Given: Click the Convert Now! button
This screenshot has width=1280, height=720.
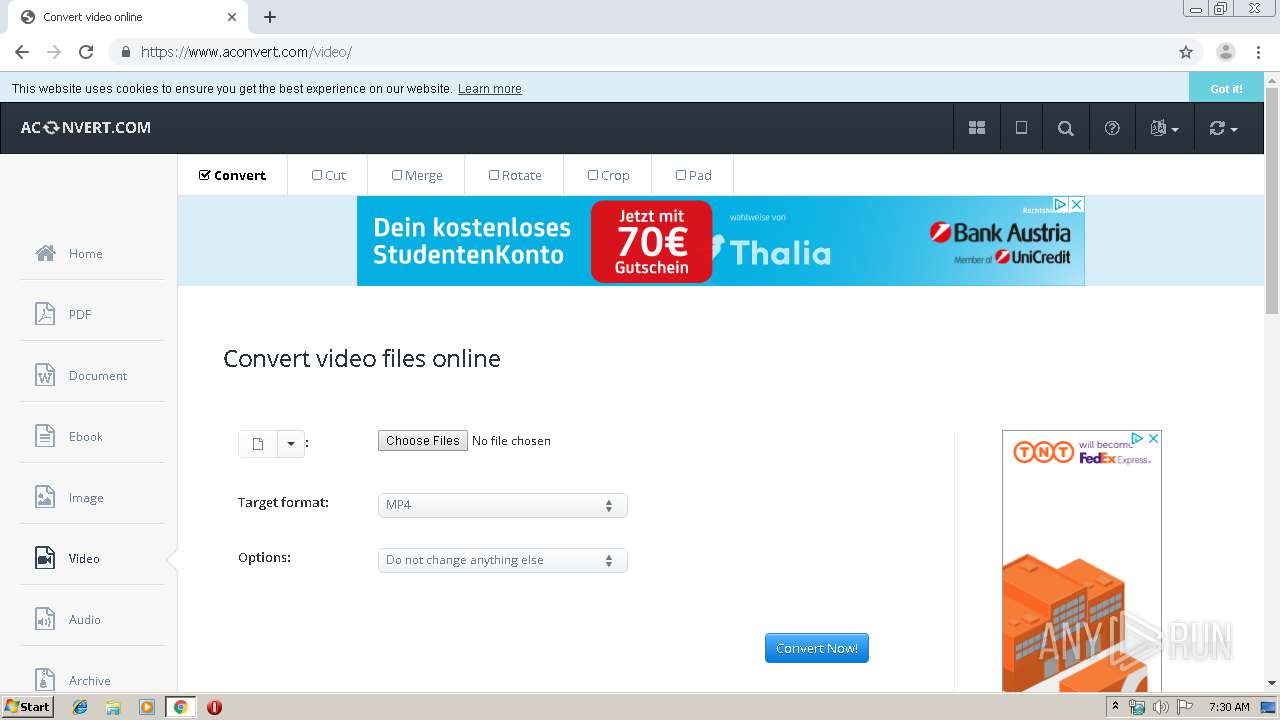Looking at the screenshot, I should point(817,648).
